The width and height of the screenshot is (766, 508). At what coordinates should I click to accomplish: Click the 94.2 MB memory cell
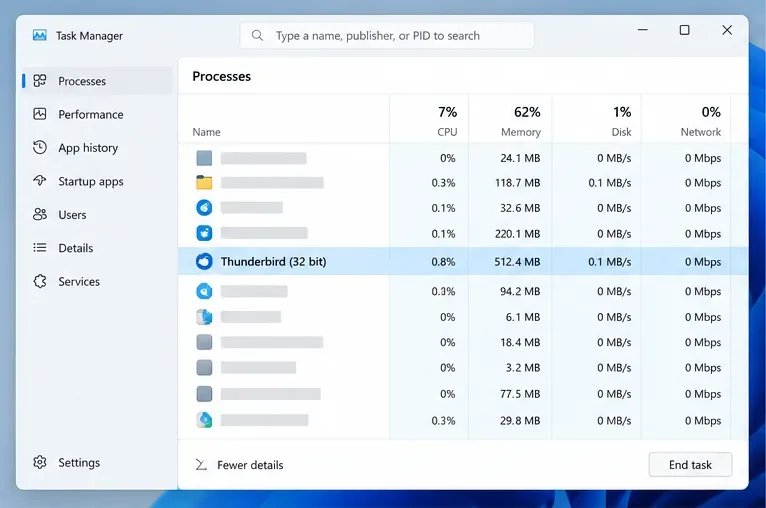[520, 292]
